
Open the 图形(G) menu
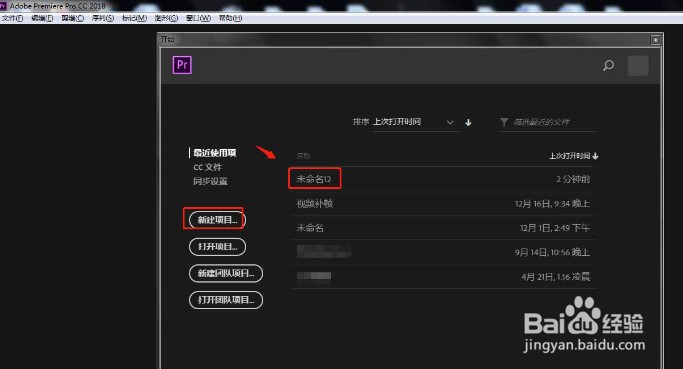(166, 18)
